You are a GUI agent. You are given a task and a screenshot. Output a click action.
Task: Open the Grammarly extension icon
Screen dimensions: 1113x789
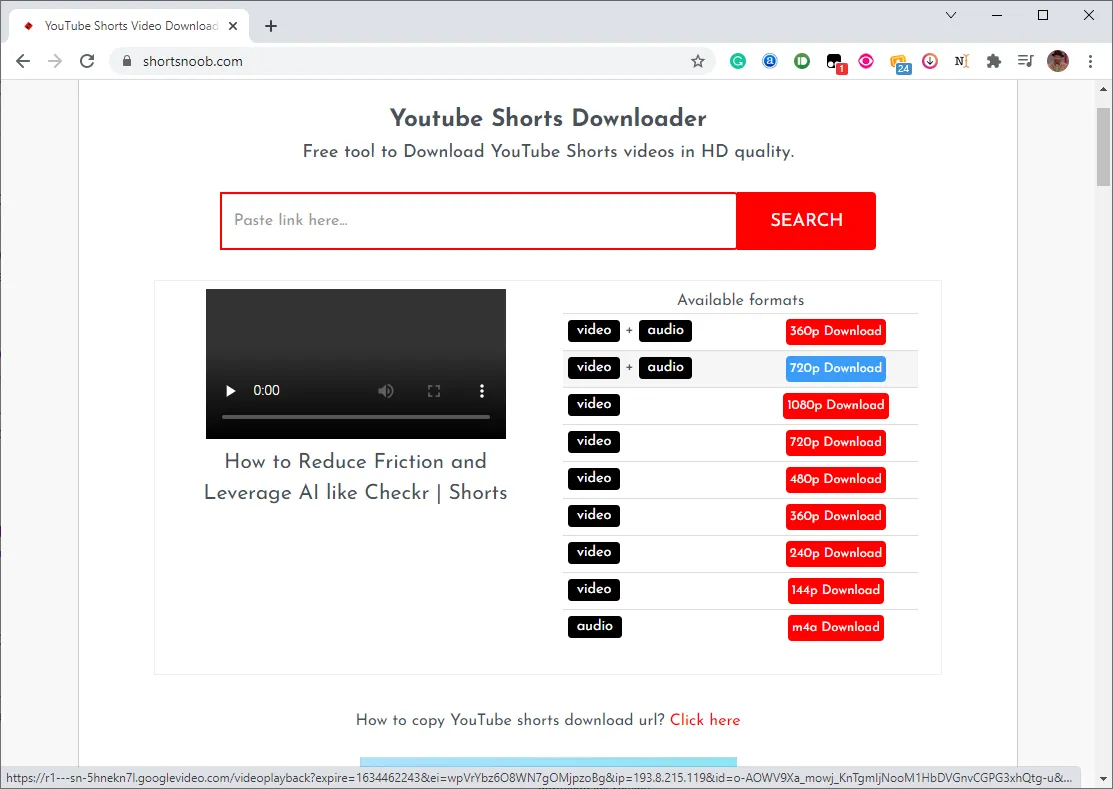click(x=738, y=61)
